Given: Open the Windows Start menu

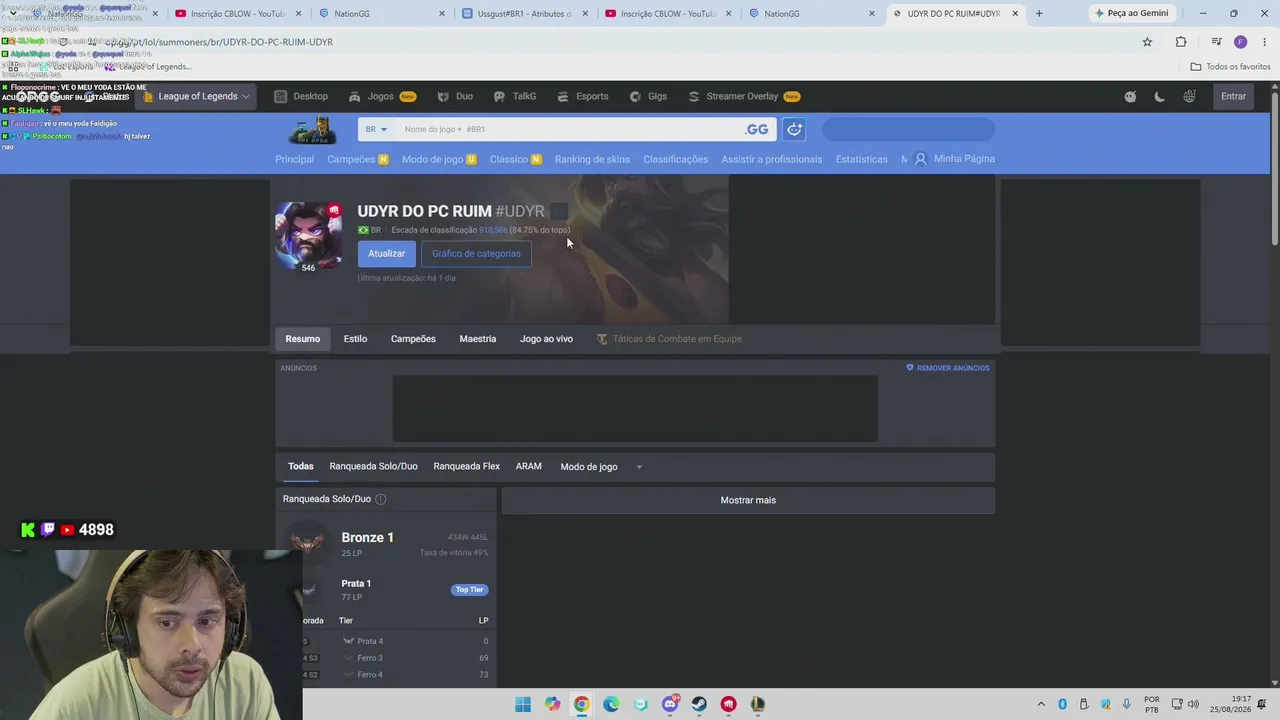Looking at the screenshot, I should (x=523, y=704).
